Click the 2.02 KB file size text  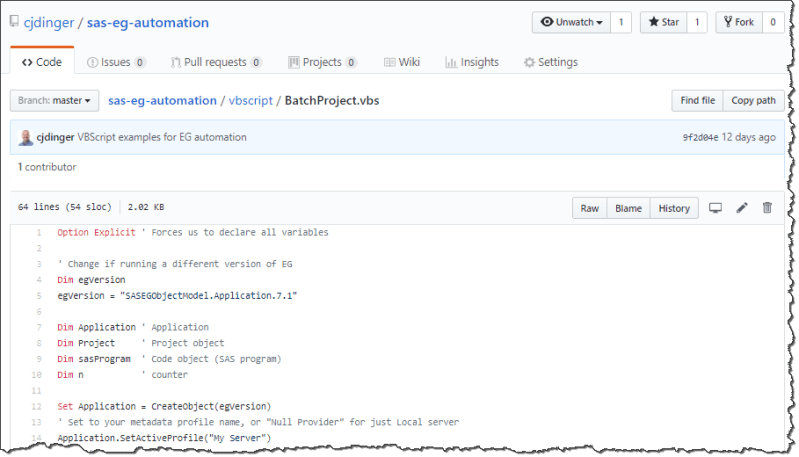(x=146, y=207)
